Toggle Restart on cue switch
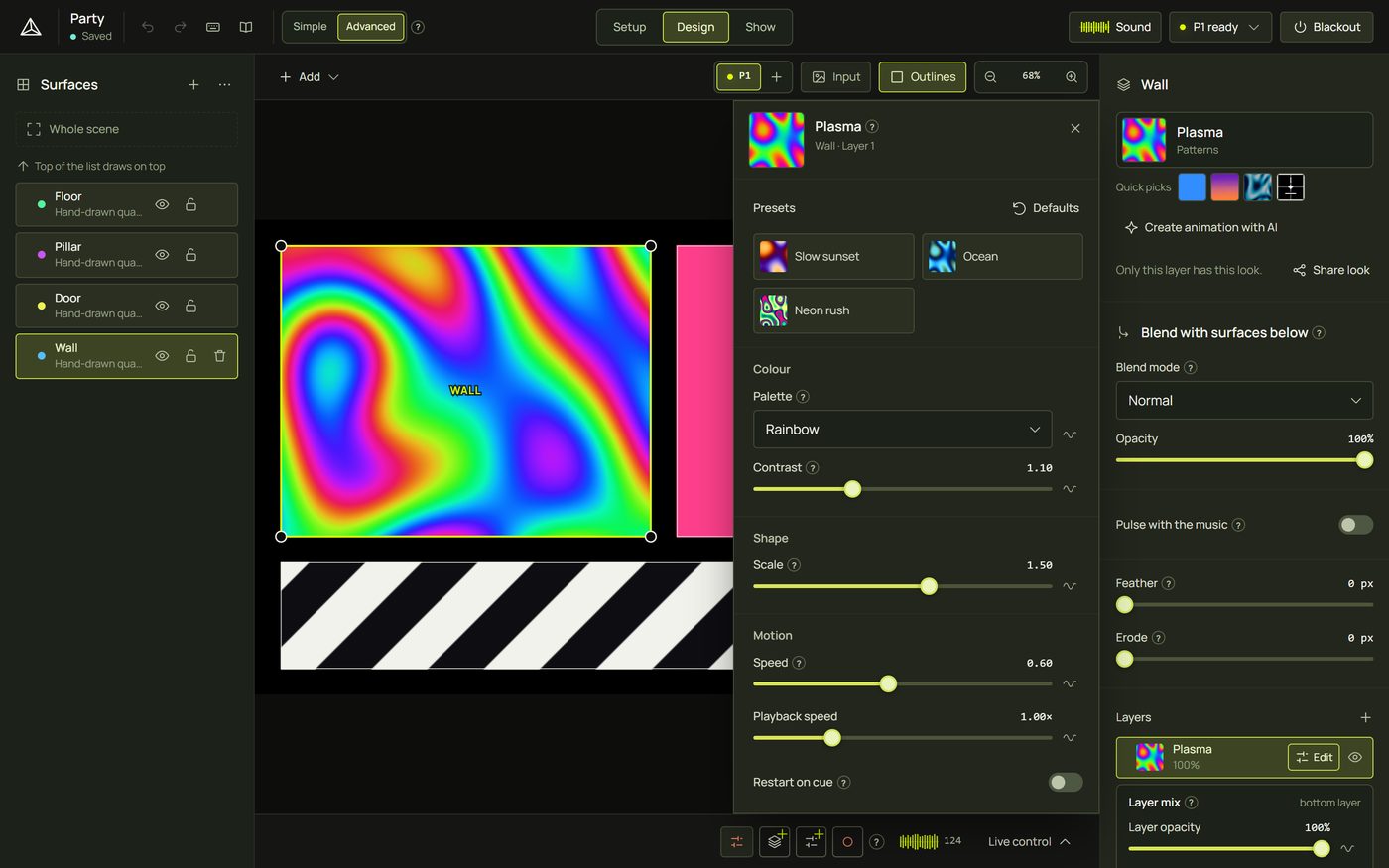This screenshot has height=868, width=1389. coord(1066,783)
